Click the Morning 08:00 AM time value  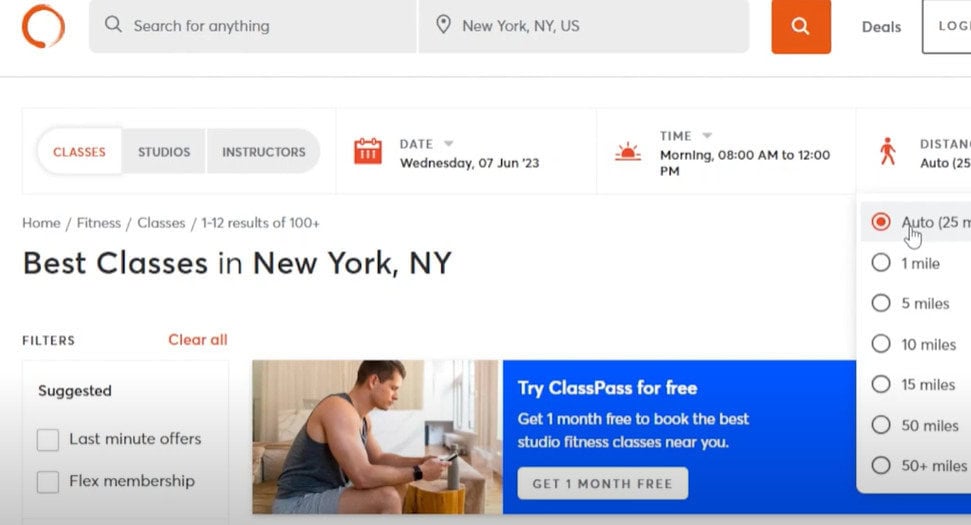point(744,162)
